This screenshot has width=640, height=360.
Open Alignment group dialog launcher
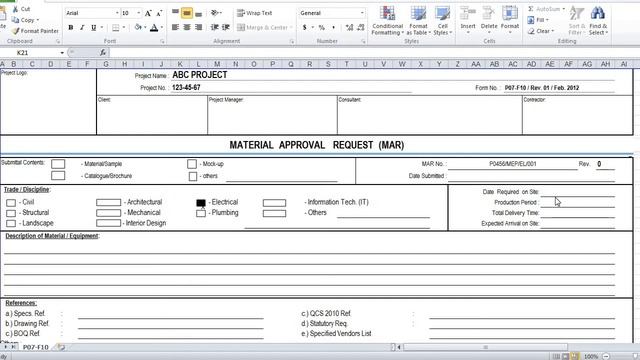click(x=292, y=41)
